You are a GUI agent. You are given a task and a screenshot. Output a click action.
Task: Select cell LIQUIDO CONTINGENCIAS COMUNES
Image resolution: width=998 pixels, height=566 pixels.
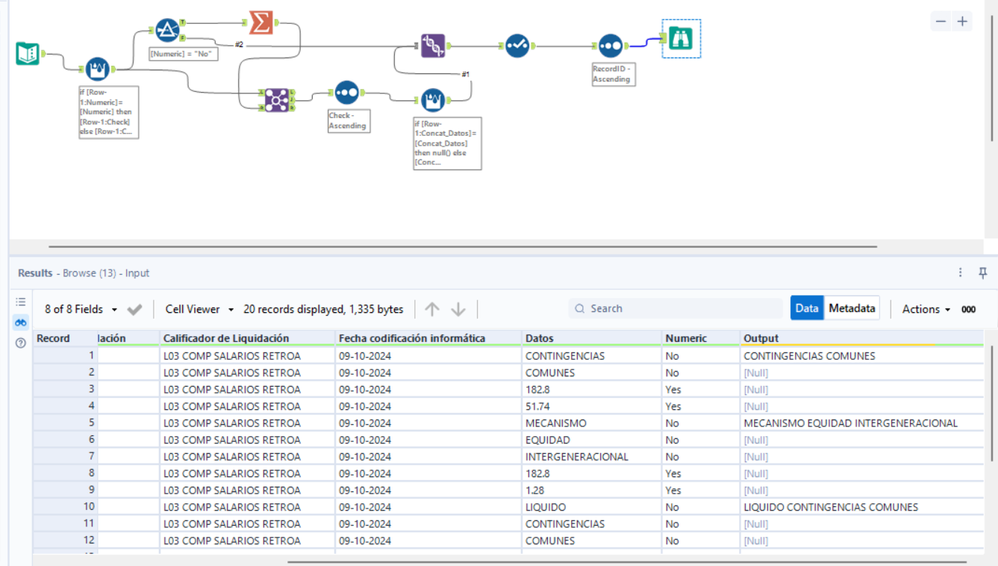click(862, 507)
